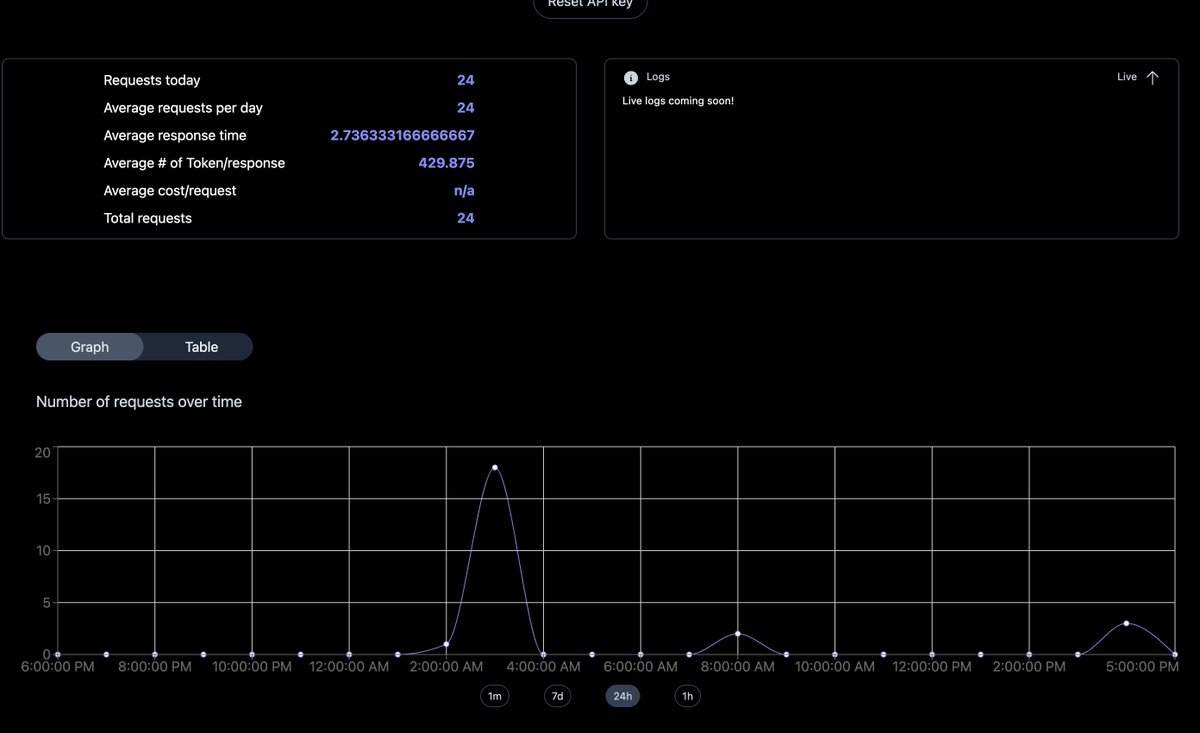Click the zero data point at 12:00:00 PM
The height and width of the screenshot is (733, 1200).
932,654
